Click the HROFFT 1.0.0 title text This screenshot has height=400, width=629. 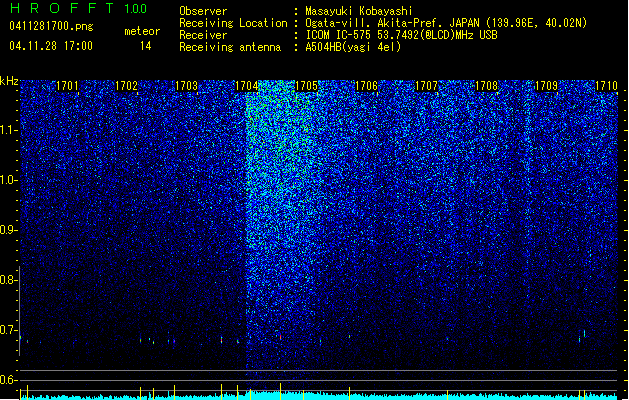78,8
